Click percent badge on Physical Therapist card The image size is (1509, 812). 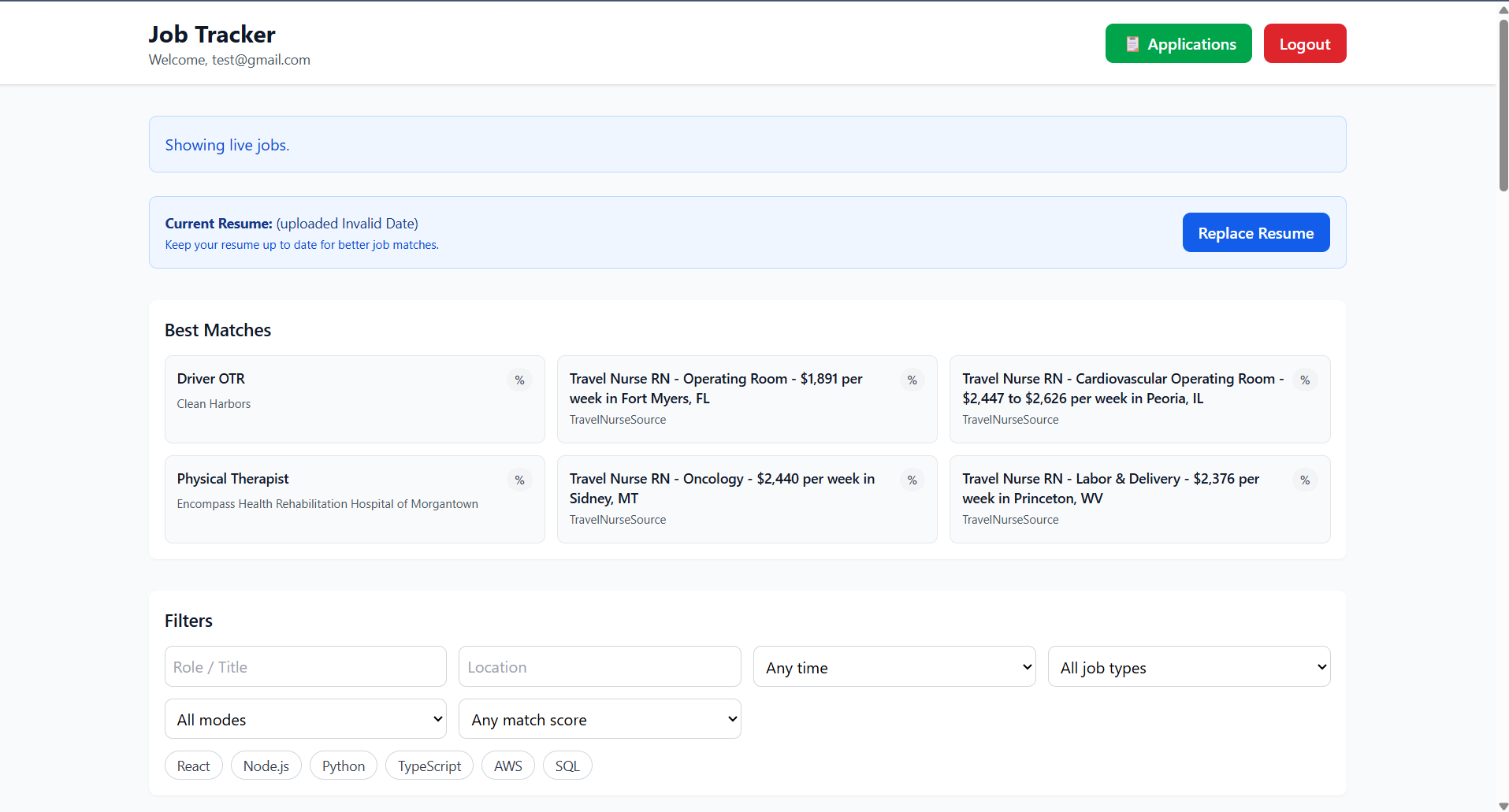[x=519, y=480]
